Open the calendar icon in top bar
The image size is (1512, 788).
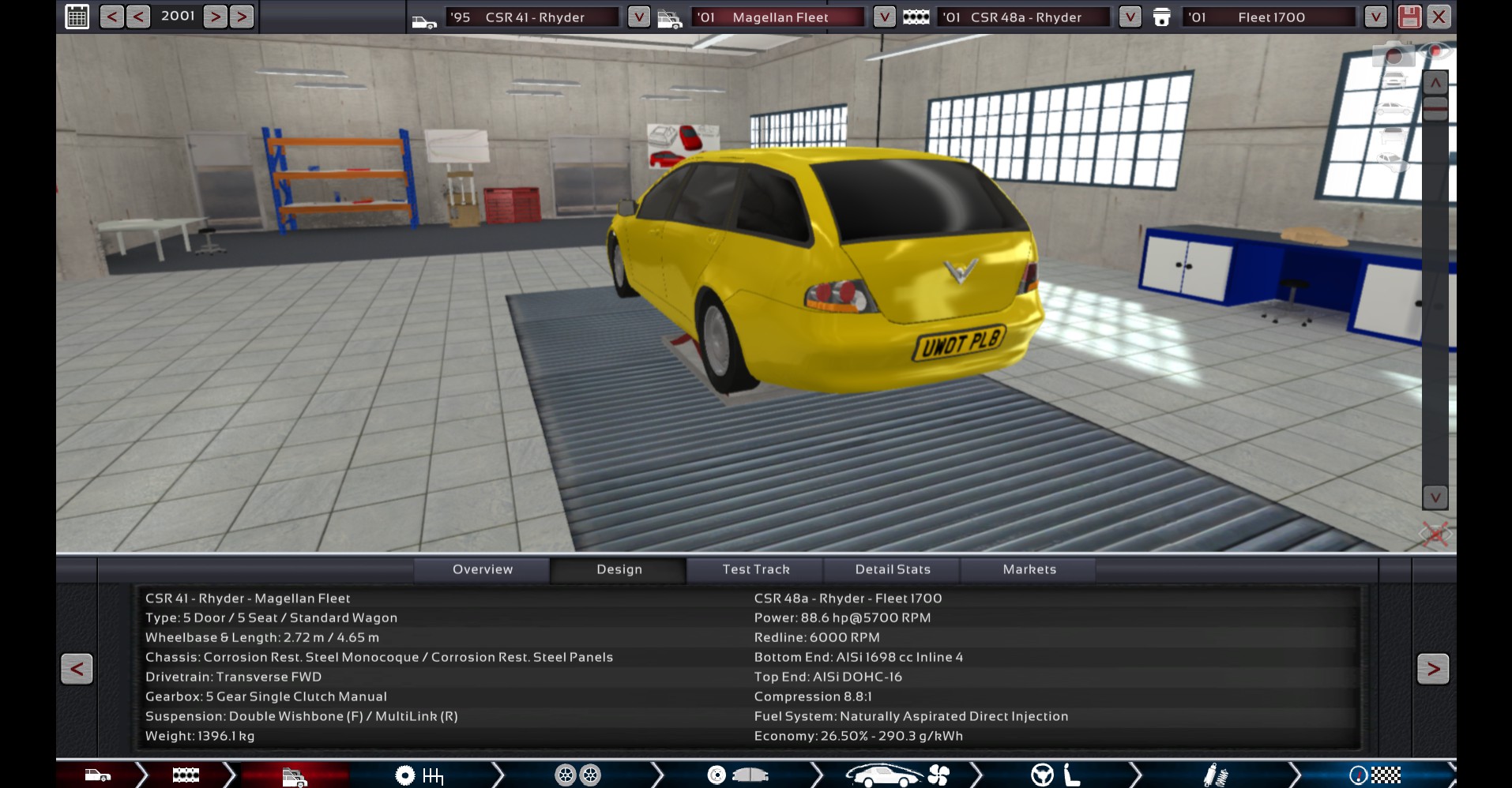(77, 17)
